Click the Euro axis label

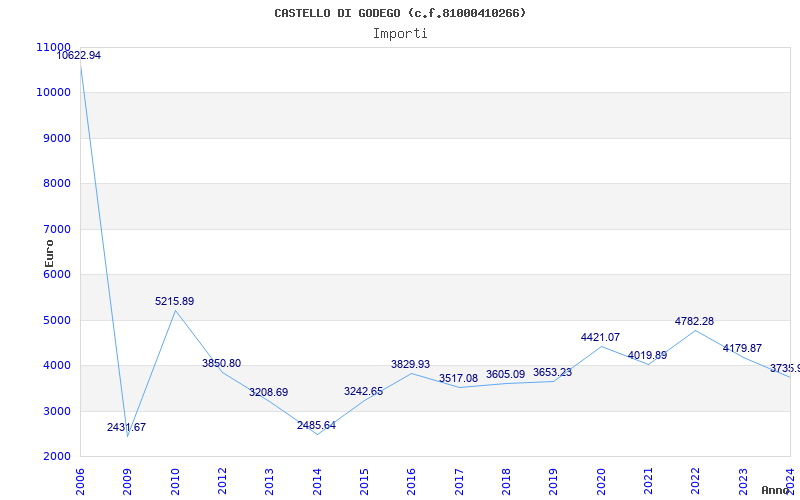point(49,254)
